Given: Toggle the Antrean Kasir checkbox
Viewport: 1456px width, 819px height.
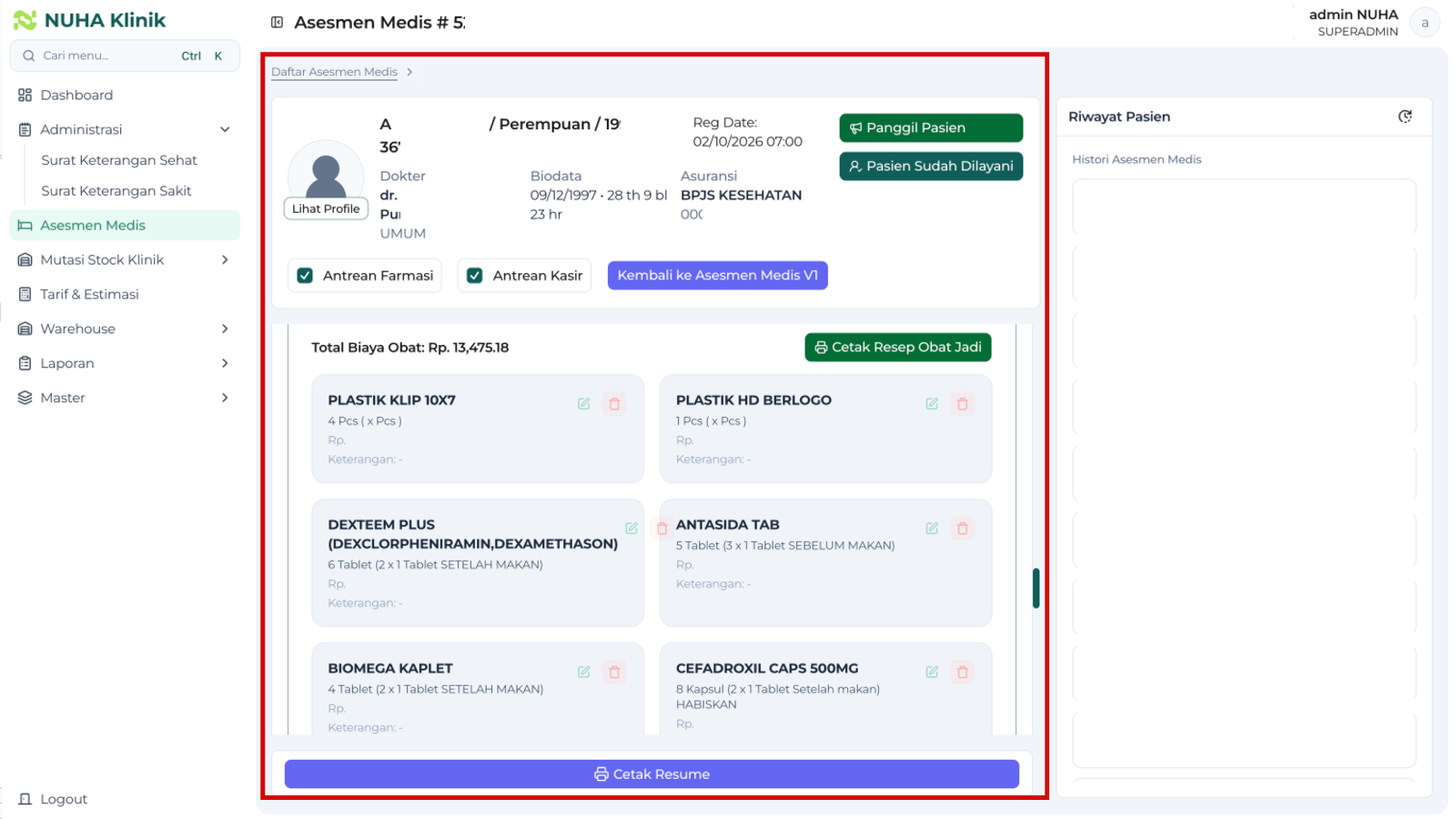Looking at the screenshot, I should (474, 276).
